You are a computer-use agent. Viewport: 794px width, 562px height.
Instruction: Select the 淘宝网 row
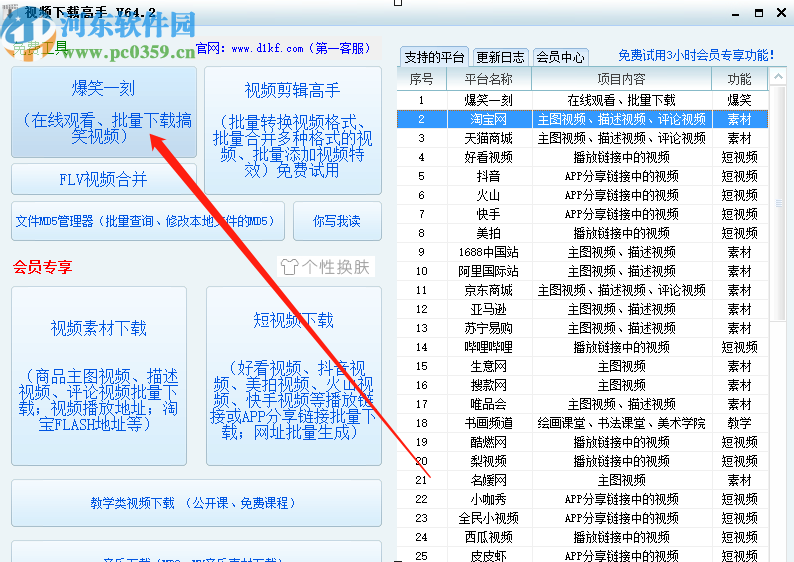coord(582,119)
